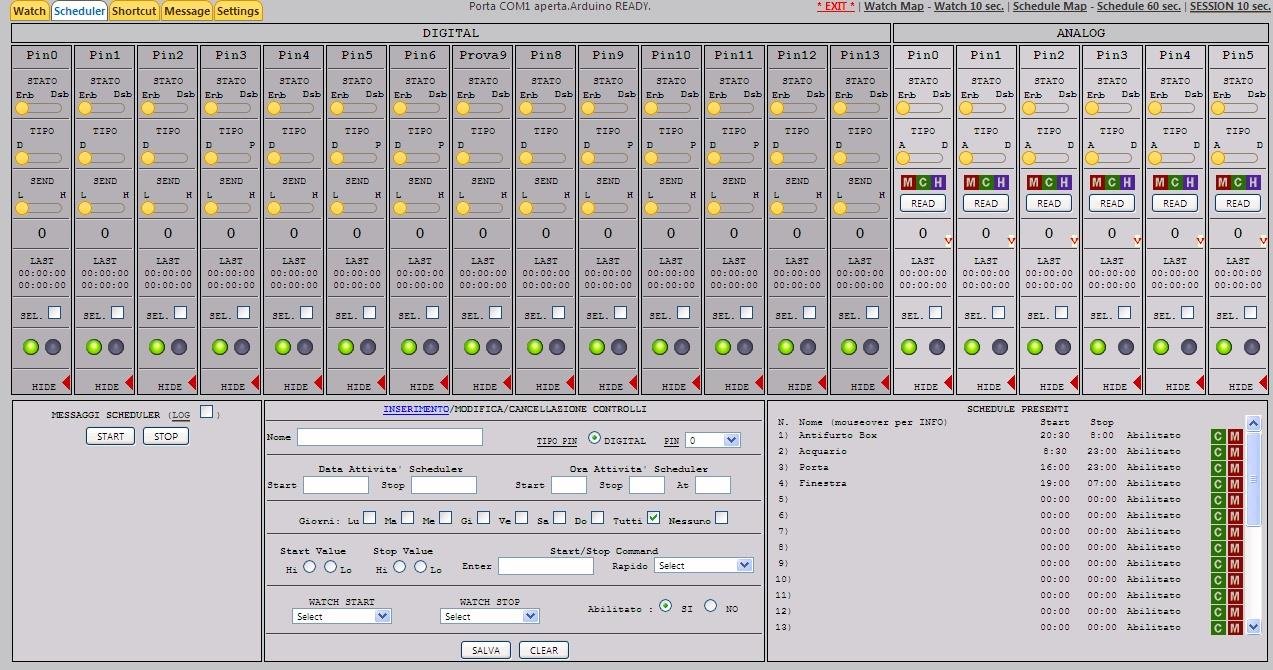Click the red M icon beside Acquario
Viewport: 1273px width, 670px height.
tap(1234, 452)
